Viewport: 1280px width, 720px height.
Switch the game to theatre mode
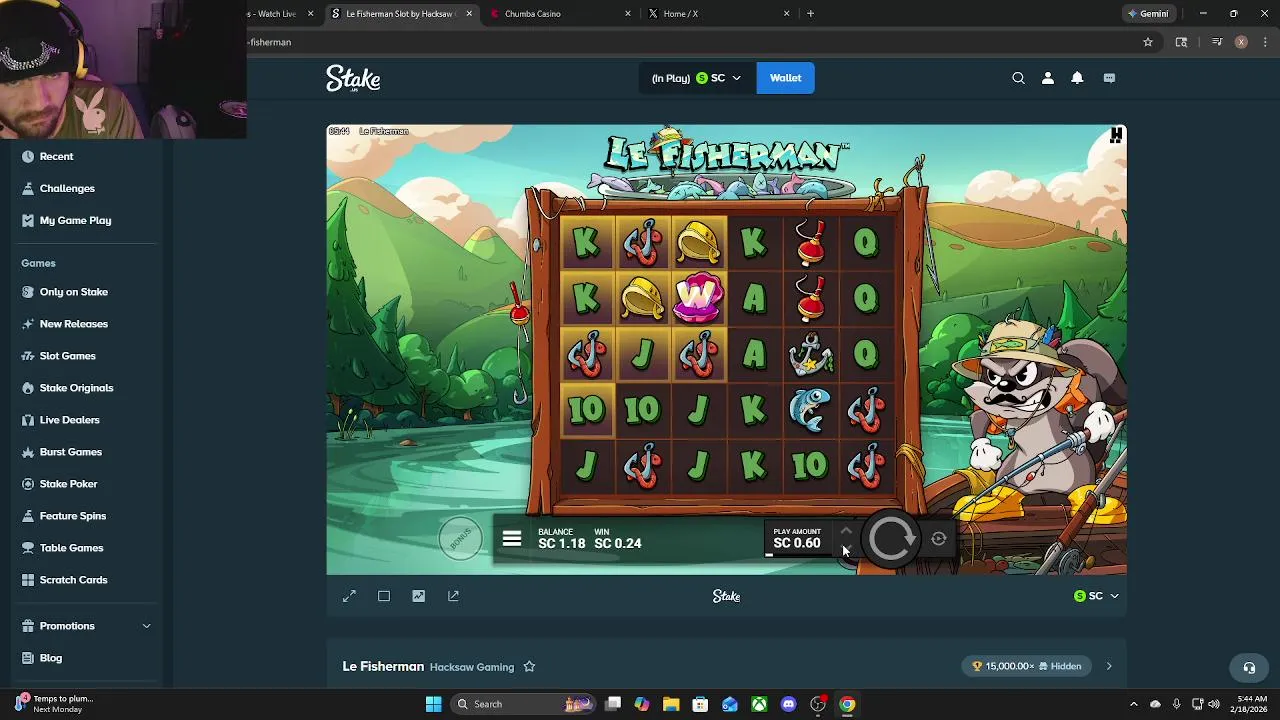tap(384, 596)
